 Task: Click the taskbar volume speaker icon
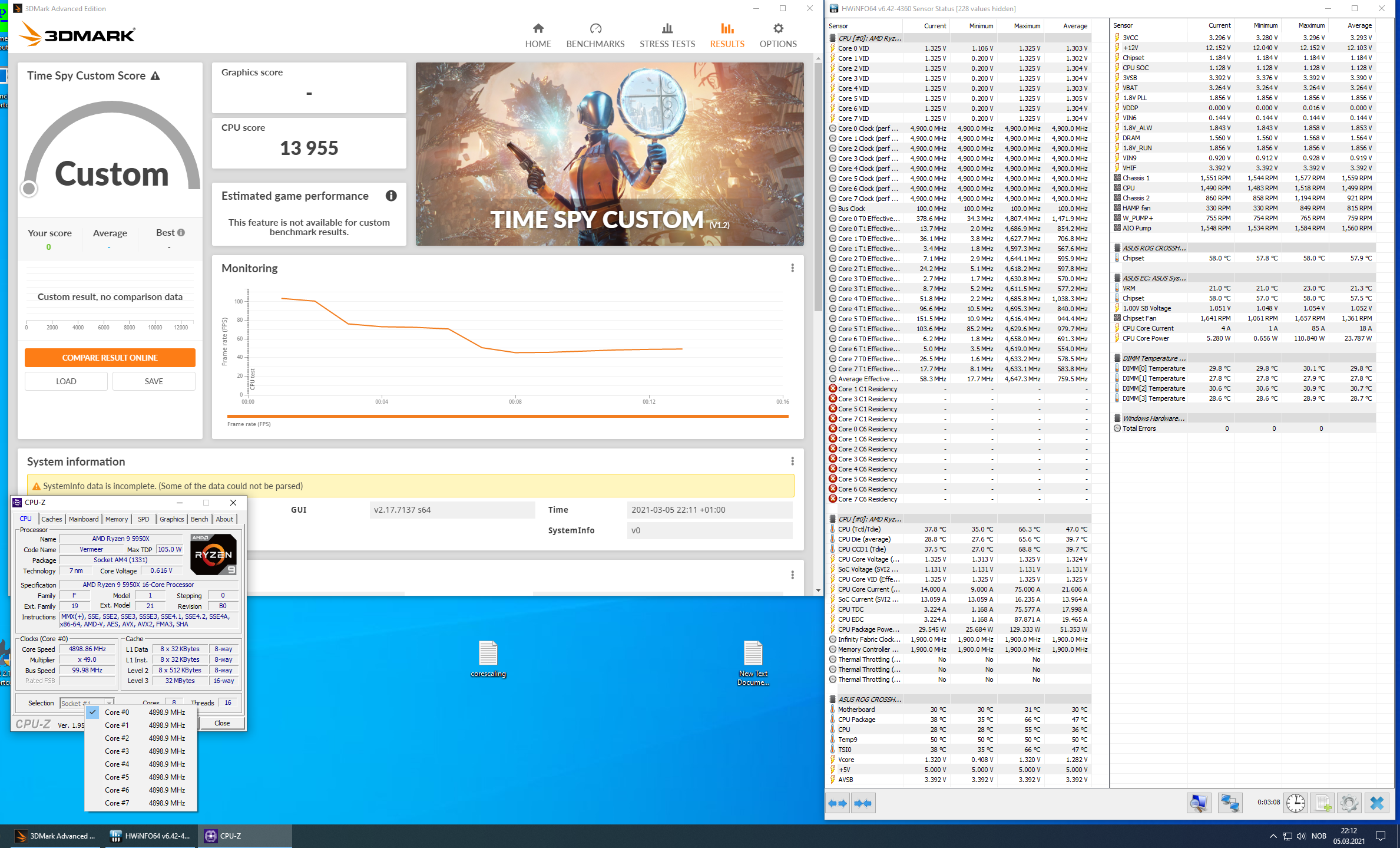(x=1301, y=836)
